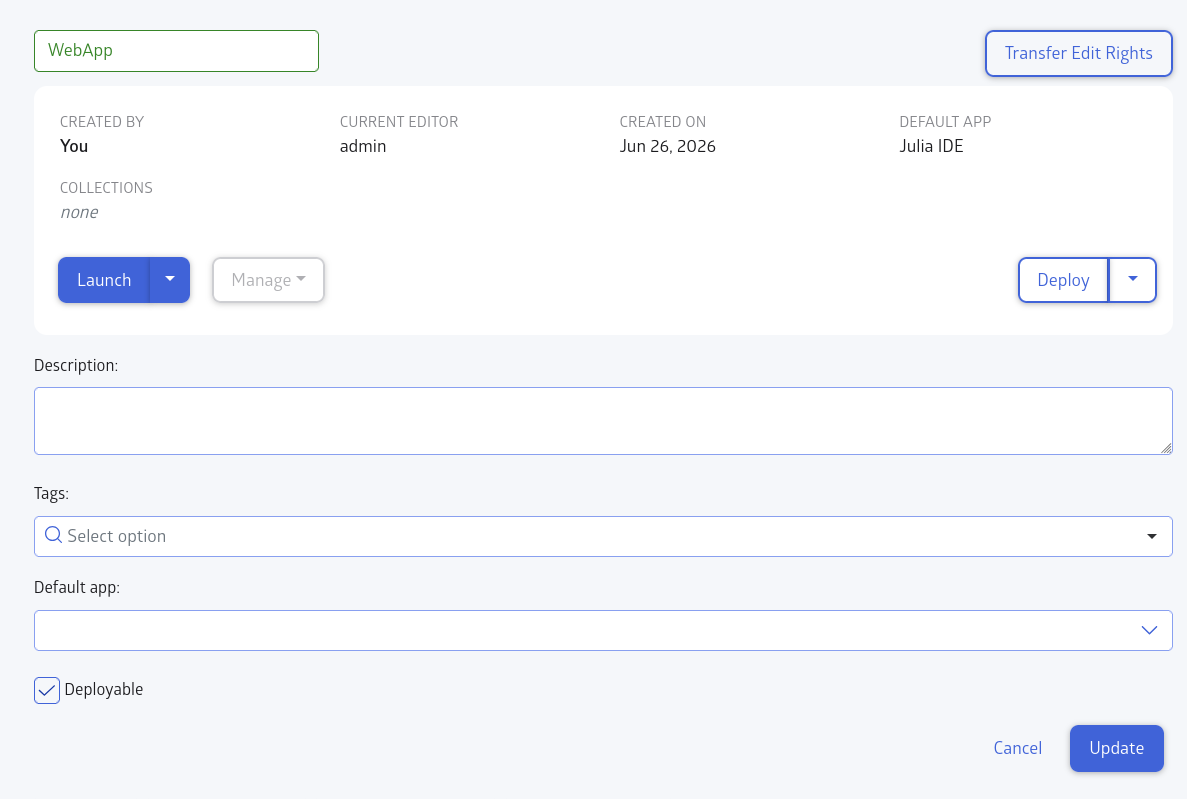The height and width of the screenshot is (799, 1187).
Task: Click the 'none' collections value
Action: coord(79,213)
